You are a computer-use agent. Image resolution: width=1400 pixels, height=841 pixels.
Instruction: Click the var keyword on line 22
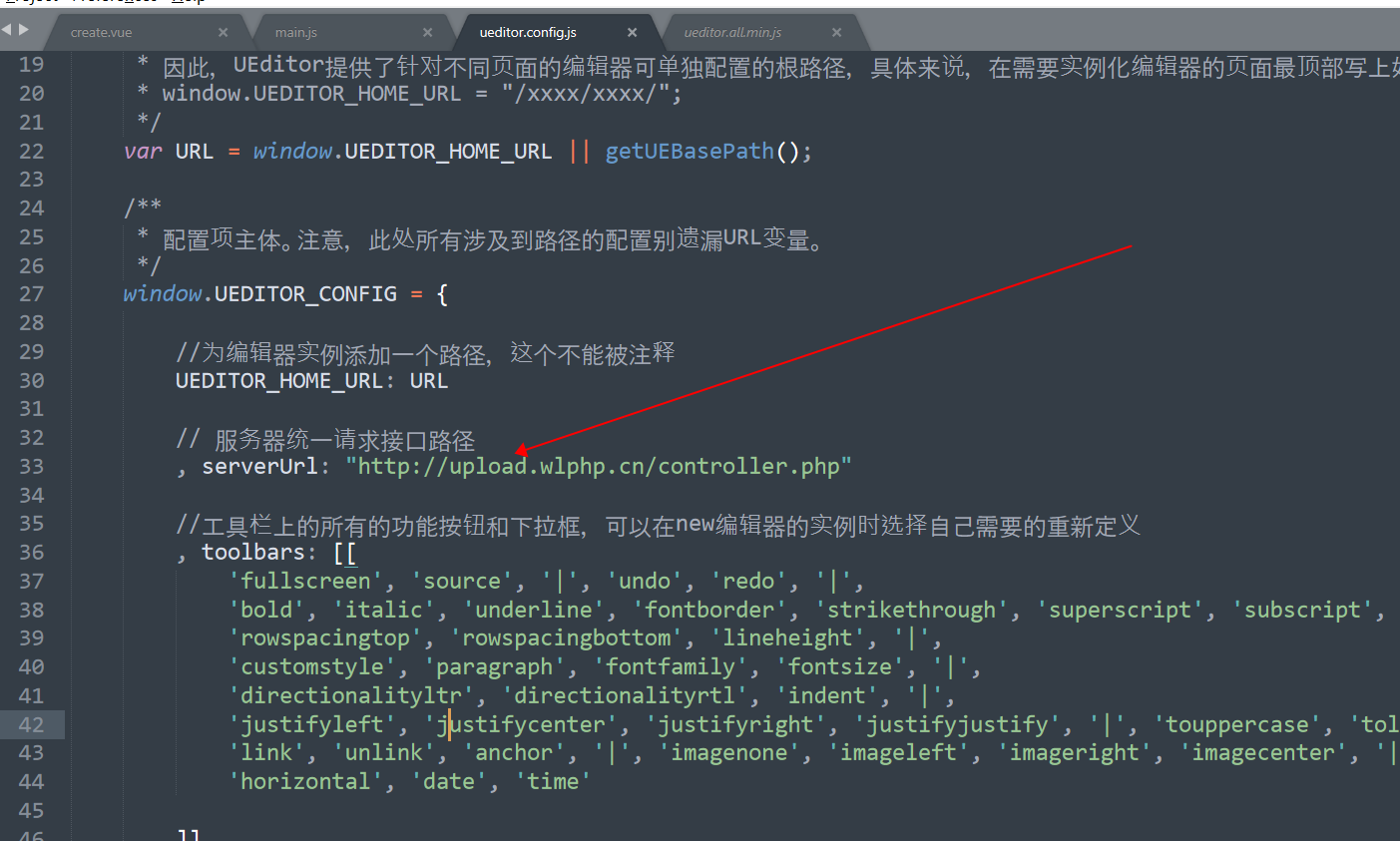click(143, 152)
